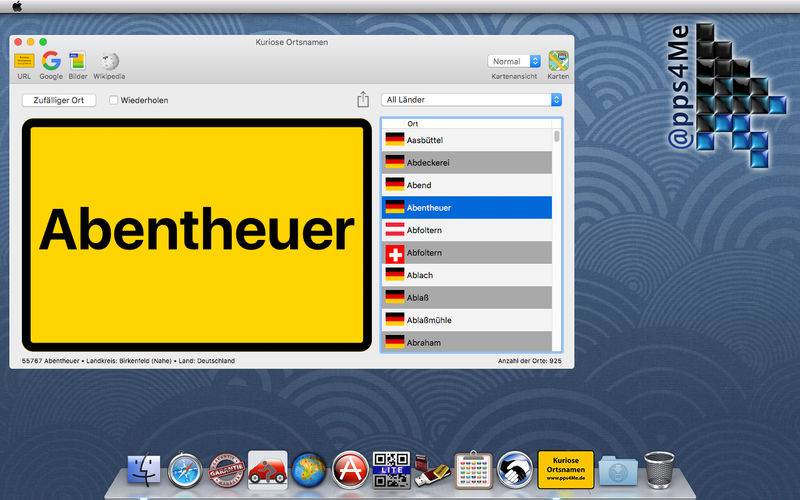Open the Apple menu
The image size is (800, 500).
pyautogui.click(x=17, y=6)
